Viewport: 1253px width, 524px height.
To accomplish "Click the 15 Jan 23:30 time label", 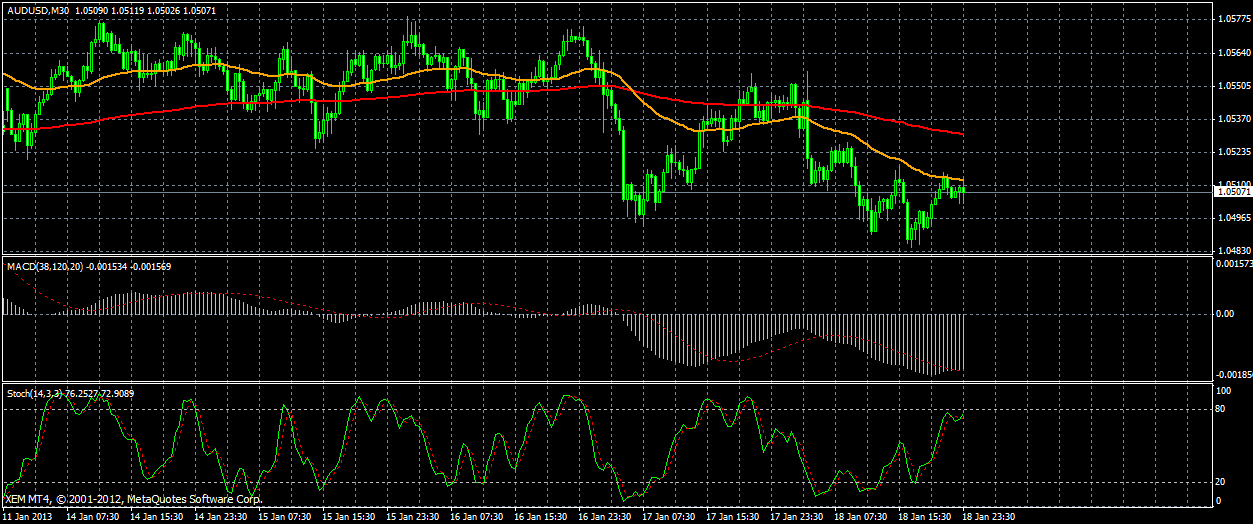I will 414,516.
